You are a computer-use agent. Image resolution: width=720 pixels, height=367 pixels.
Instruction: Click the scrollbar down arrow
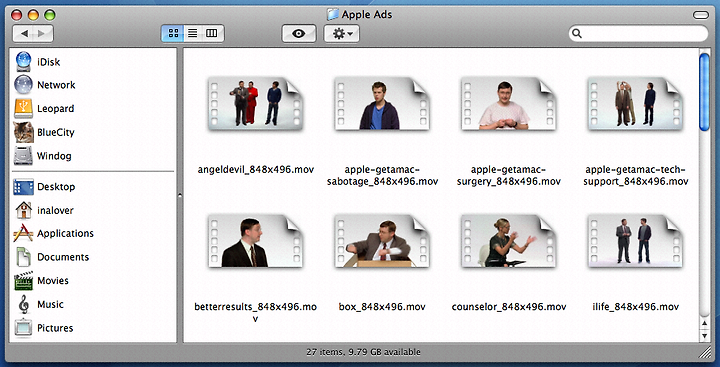click(x=704, y=336)
